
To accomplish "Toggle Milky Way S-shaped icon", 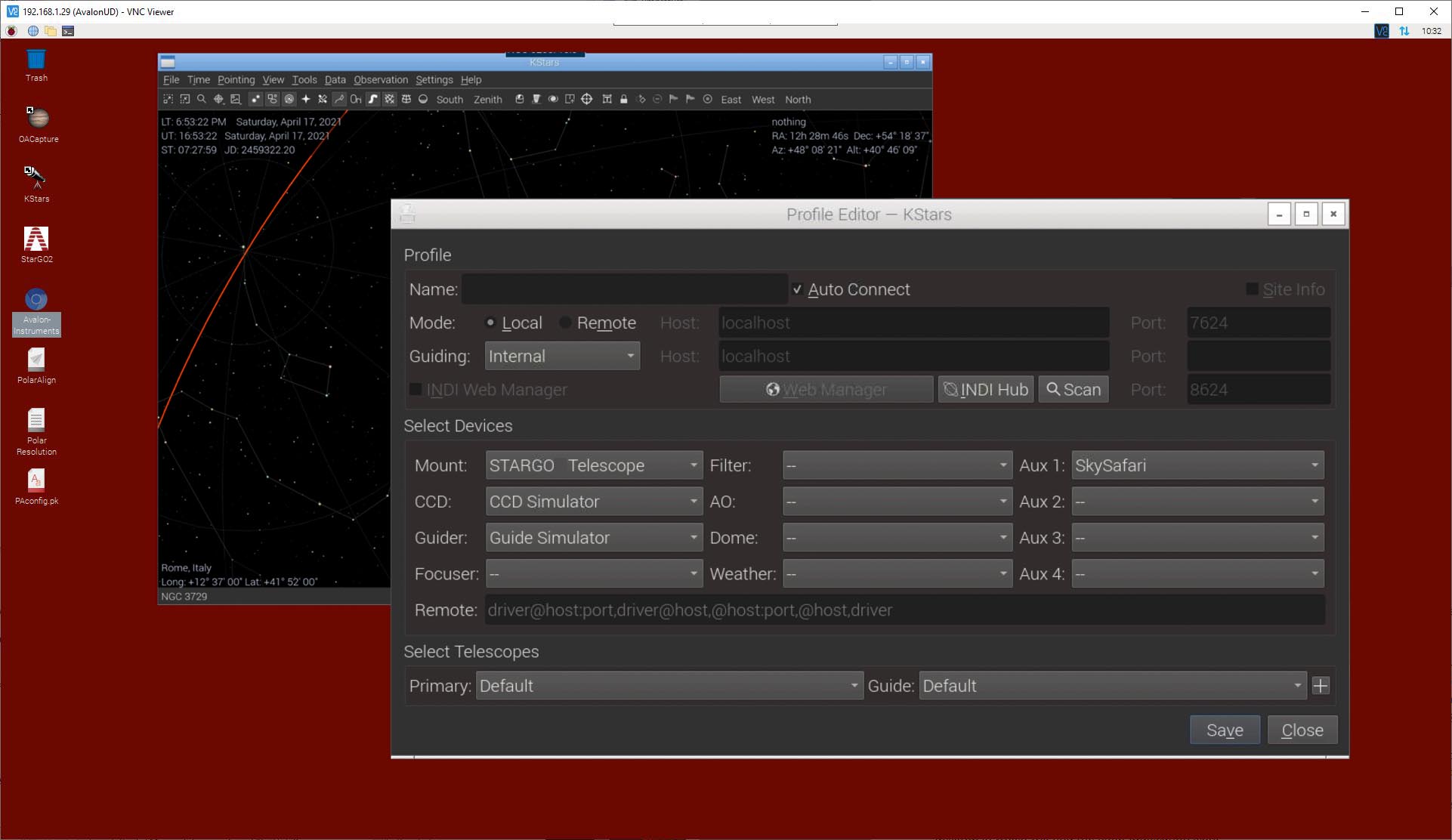I will pos(372,99).
